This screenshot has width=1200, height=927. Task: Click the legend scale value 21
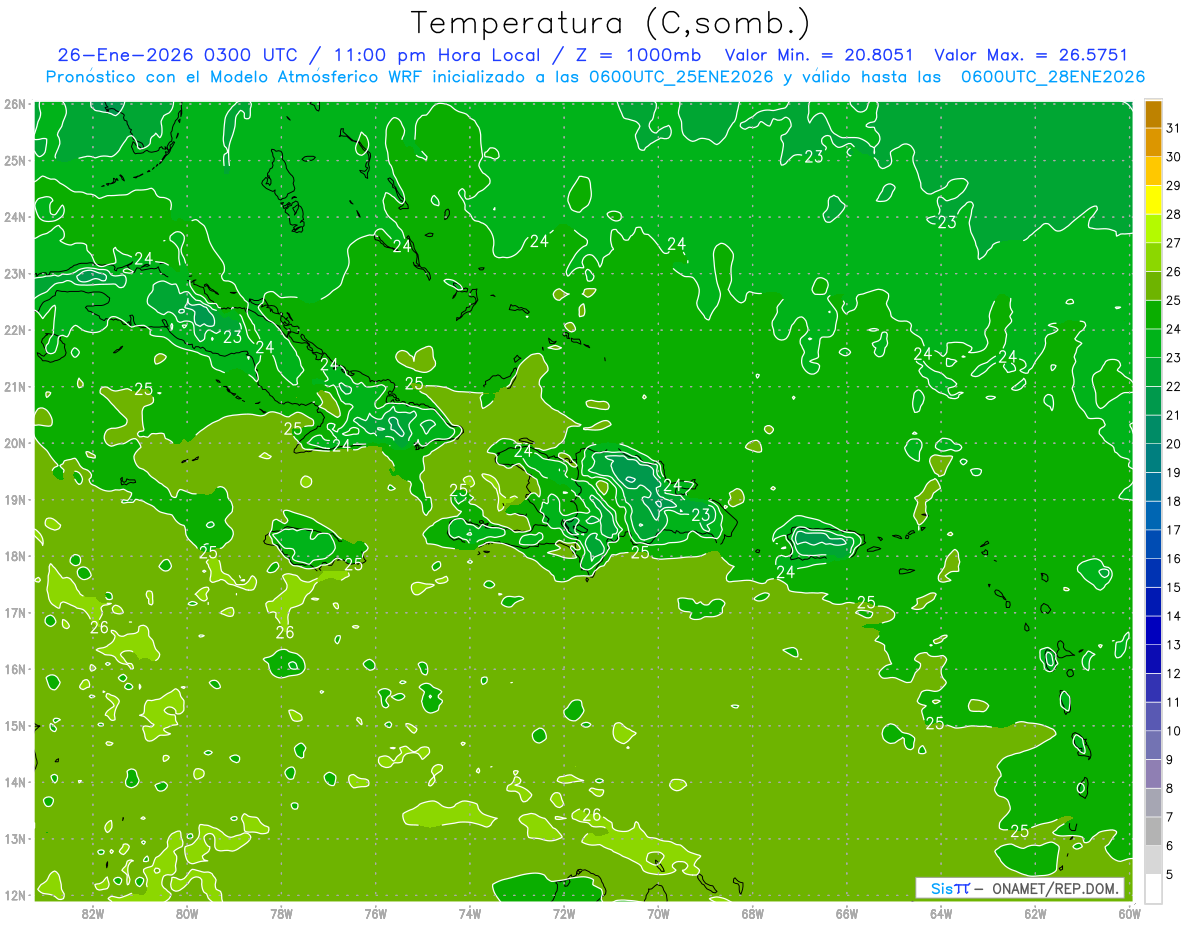click(x=1174, y=415)
